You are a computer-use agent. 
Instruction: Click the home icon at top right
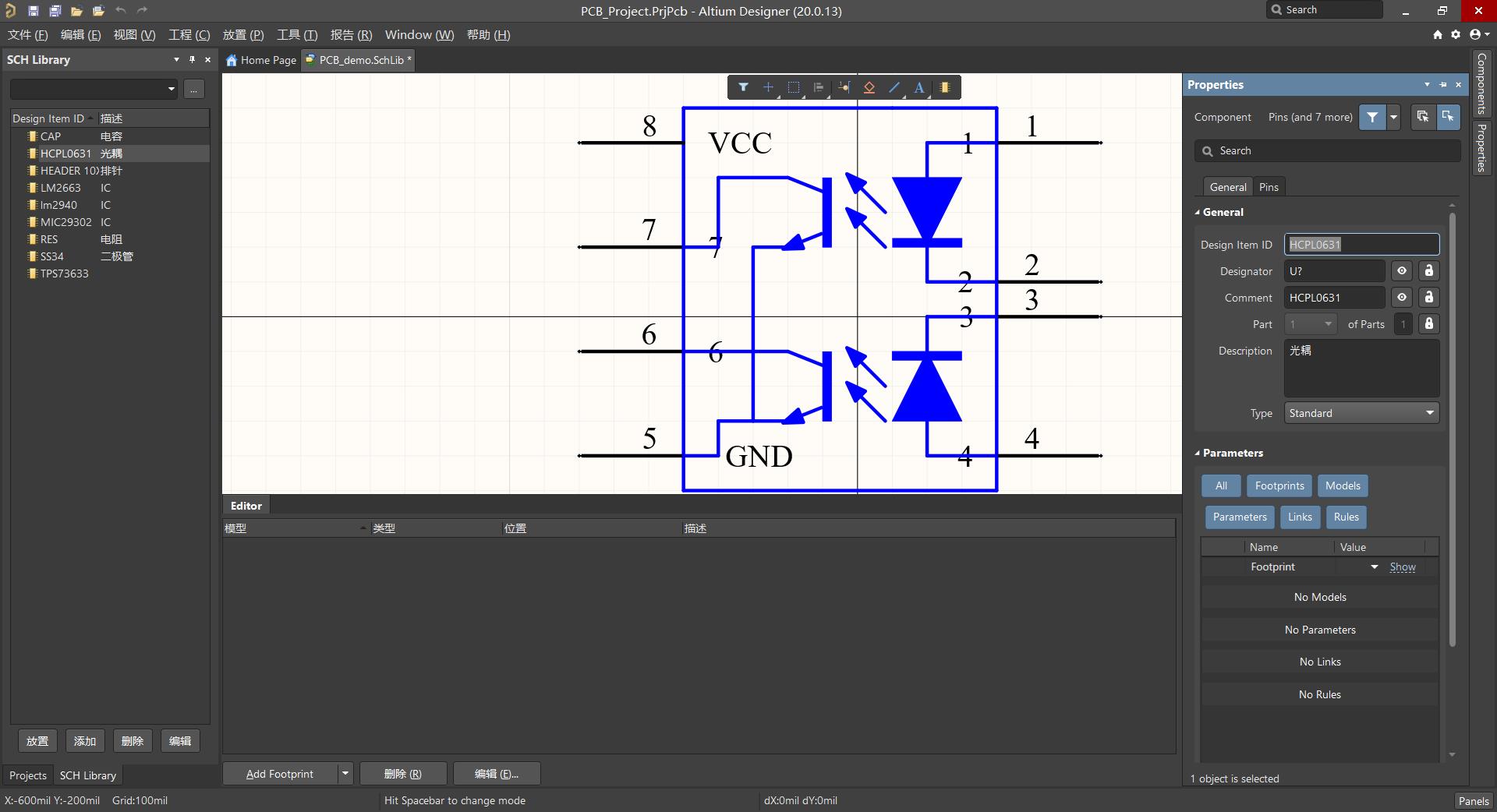pyautogui.click(x=1438, y=34)
